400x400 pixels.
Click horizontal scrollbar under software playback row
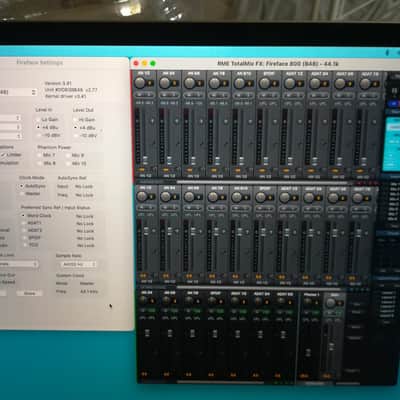pyautogui.click(x=258, y=287)
